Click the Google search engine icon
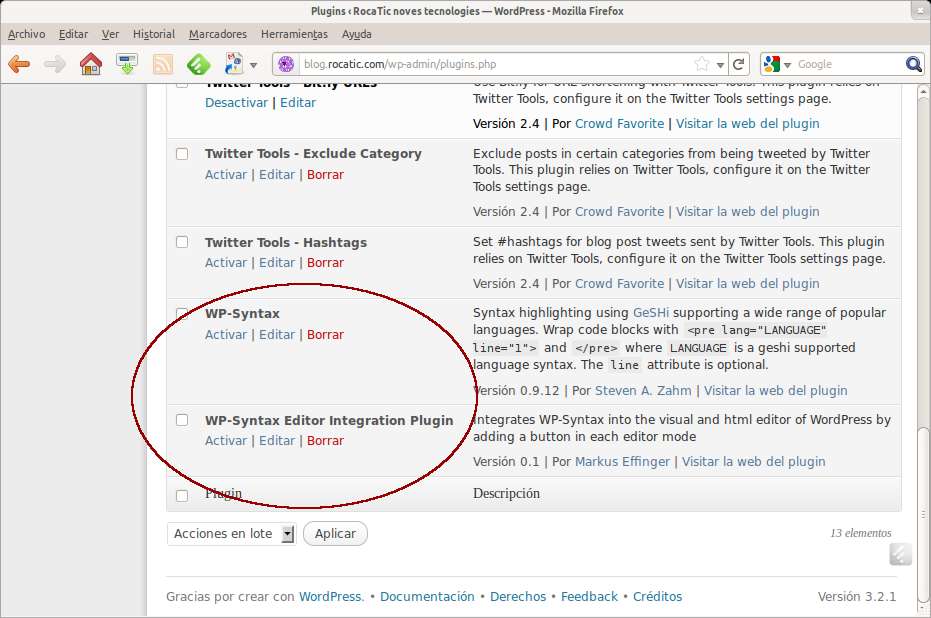 pyautogui.click(x=771, y=64)
